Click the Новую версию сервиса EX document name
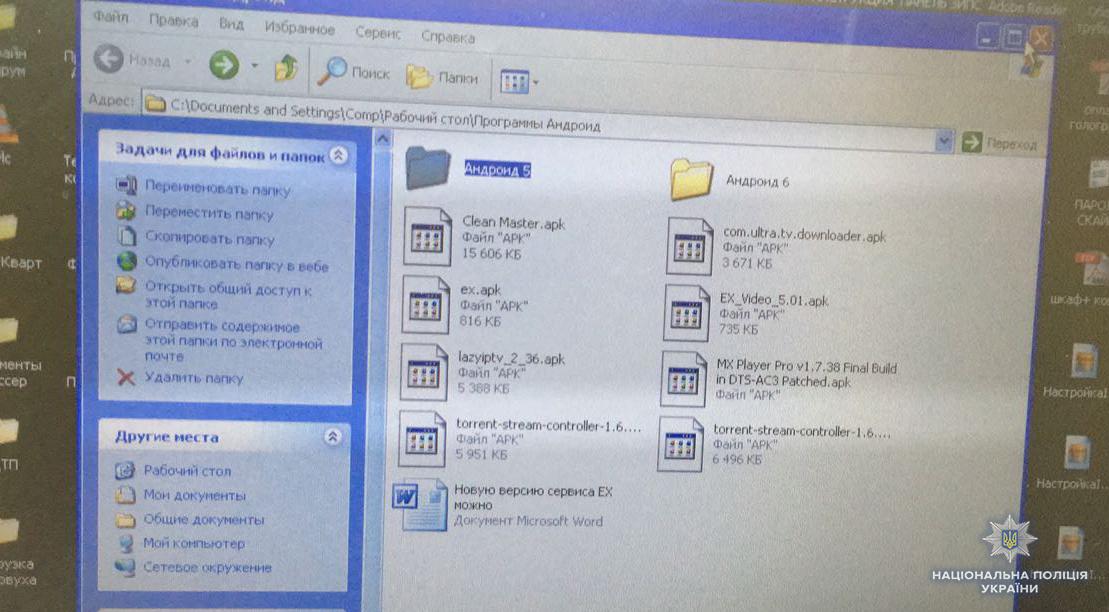1109x612 pixels. (x=533, y=497)
